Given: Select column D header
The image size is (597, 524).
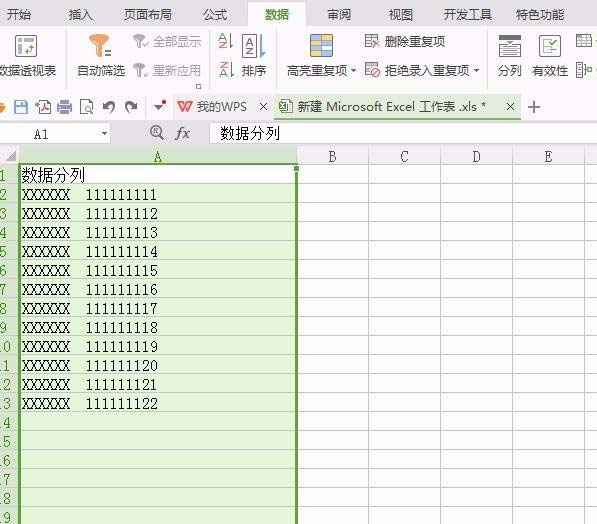Looking at the screenshot, I should click(476, 157).
